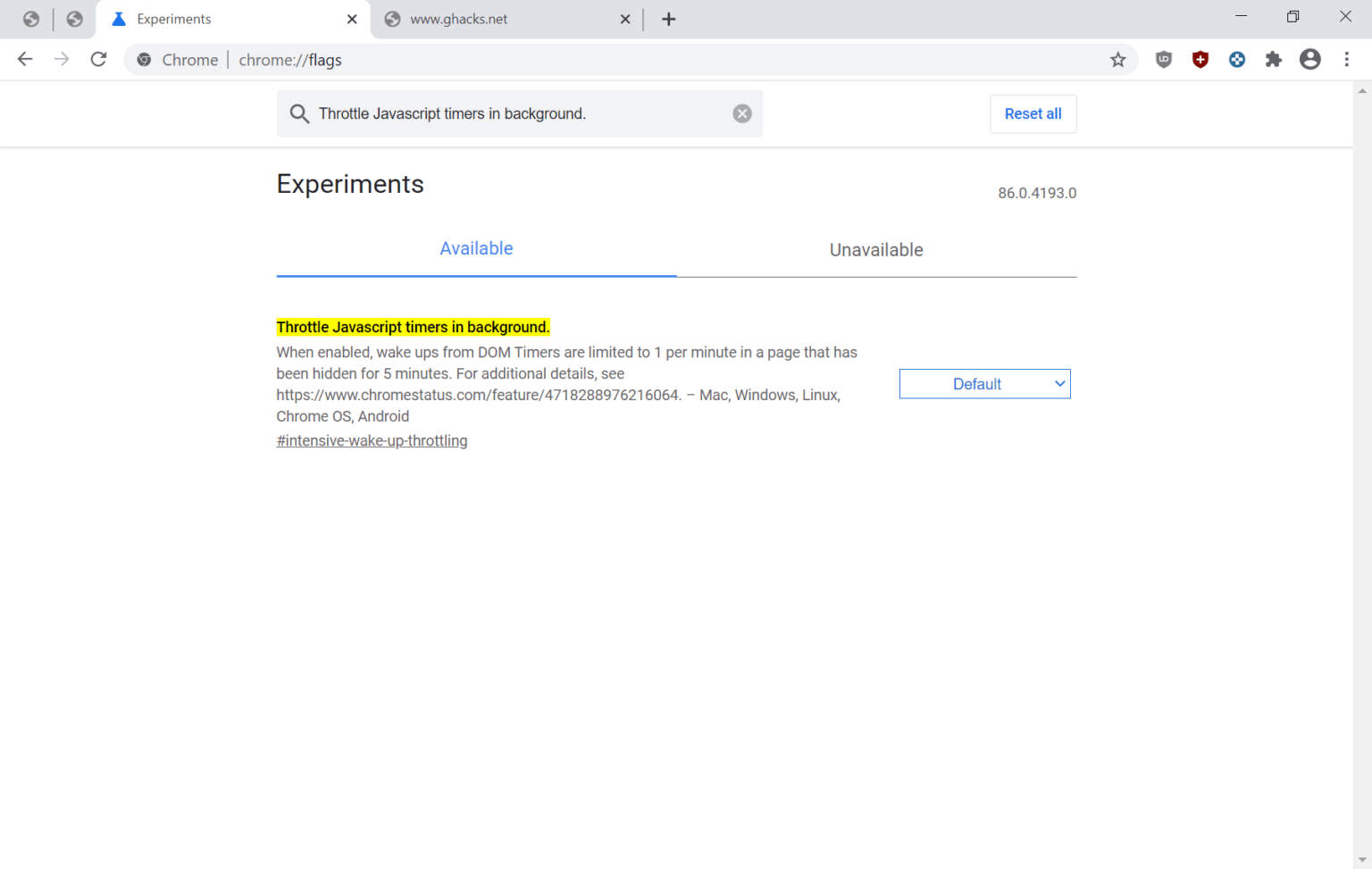Click inside the search flags field
The height and width of the screenshot is (869, 1372).
pyautogui.click(x=518, y=113)
